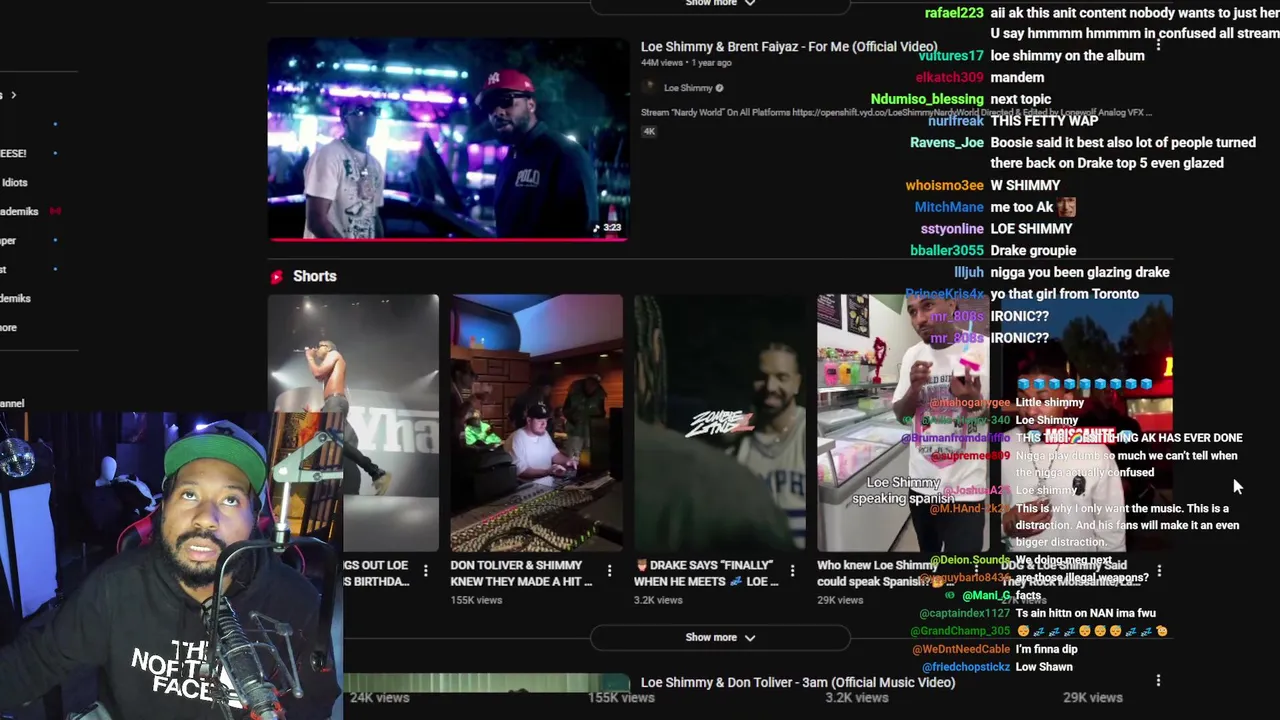Open 'Loe Shimmy & Brent Faiyaz - For Me' title
Viewport: 1280px width, 720px height.
[x=789, y=46]
